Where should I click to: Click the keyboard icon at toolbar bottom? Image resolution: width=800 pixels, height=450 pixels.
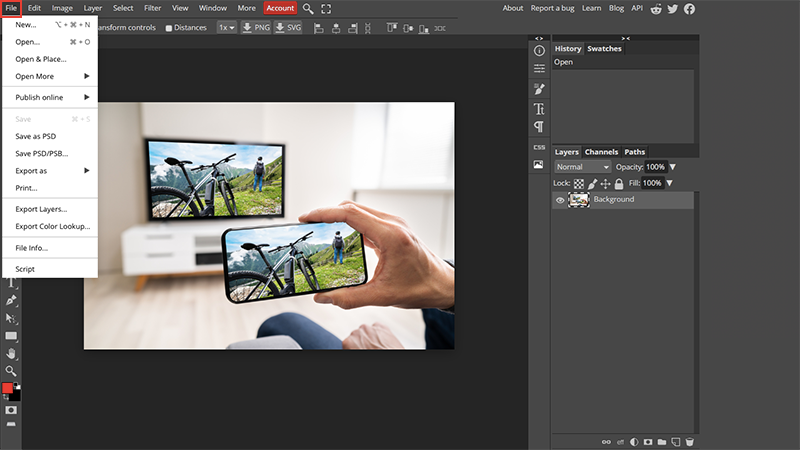point(11,424)
